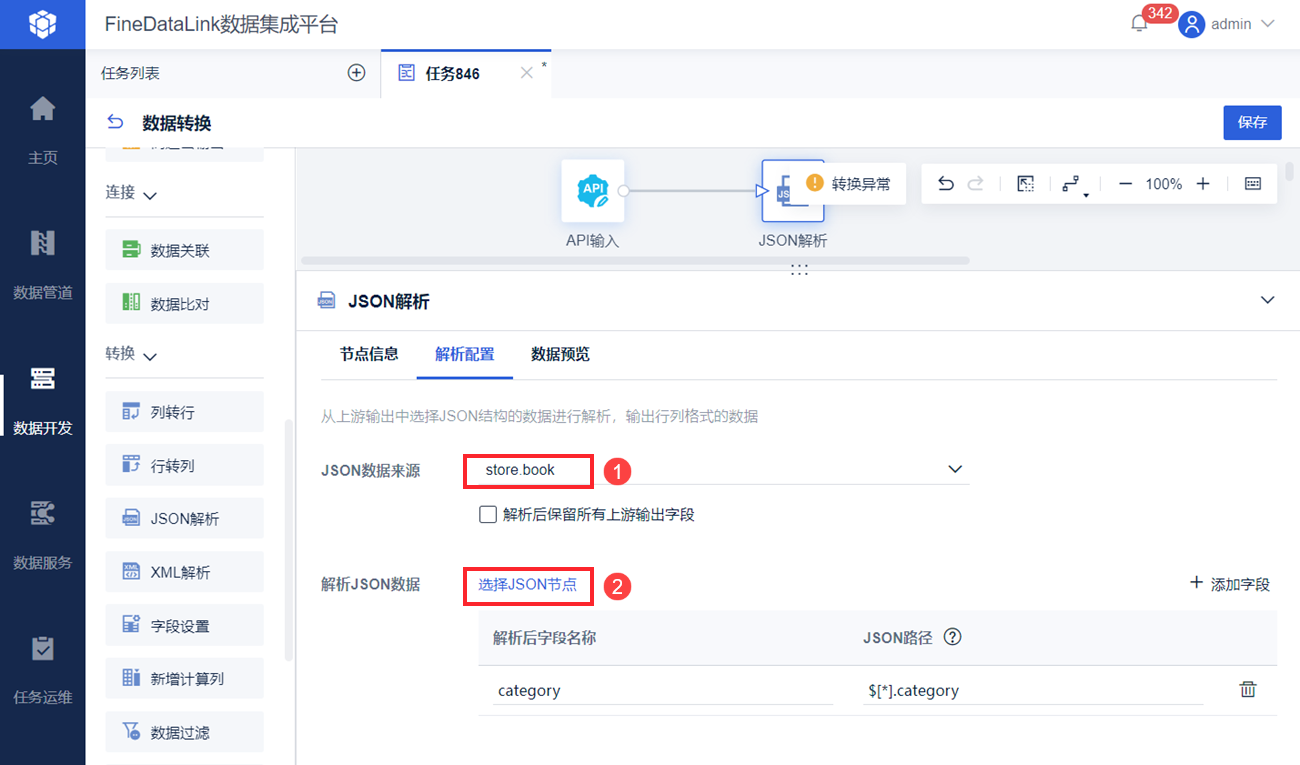Switch to 数据预览 tab
Screen dimensions: 1300x765
tap(560, 354)
